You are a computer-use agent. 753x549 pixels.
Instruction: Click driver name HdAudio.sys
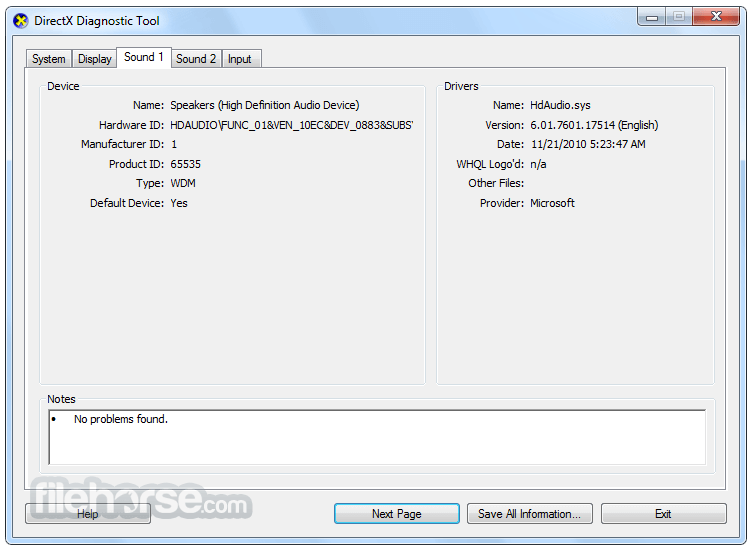click(x=560, y=105)
